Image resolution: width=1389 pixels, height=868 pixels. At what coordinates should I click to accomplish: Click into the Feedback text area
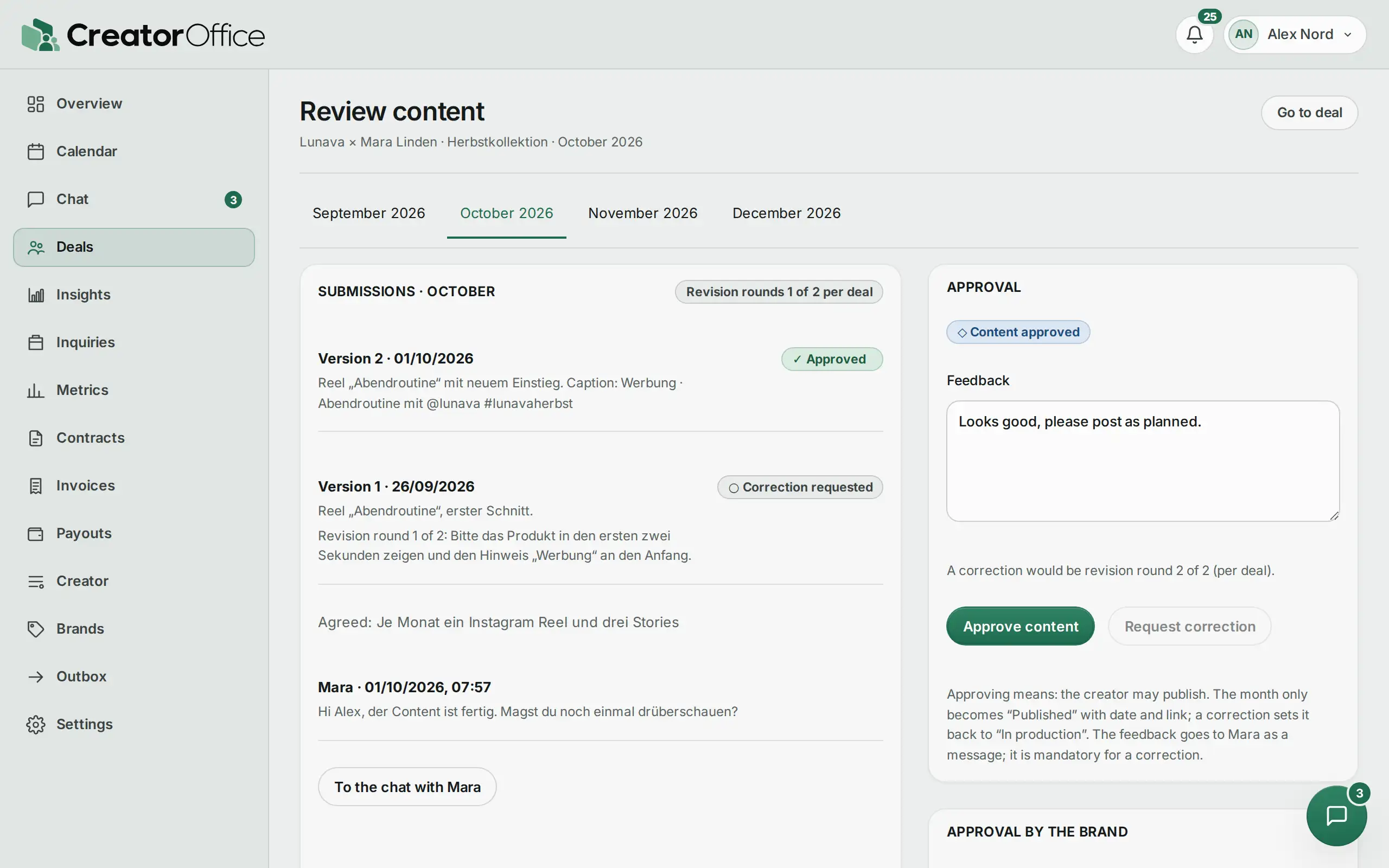[1143, 461]
